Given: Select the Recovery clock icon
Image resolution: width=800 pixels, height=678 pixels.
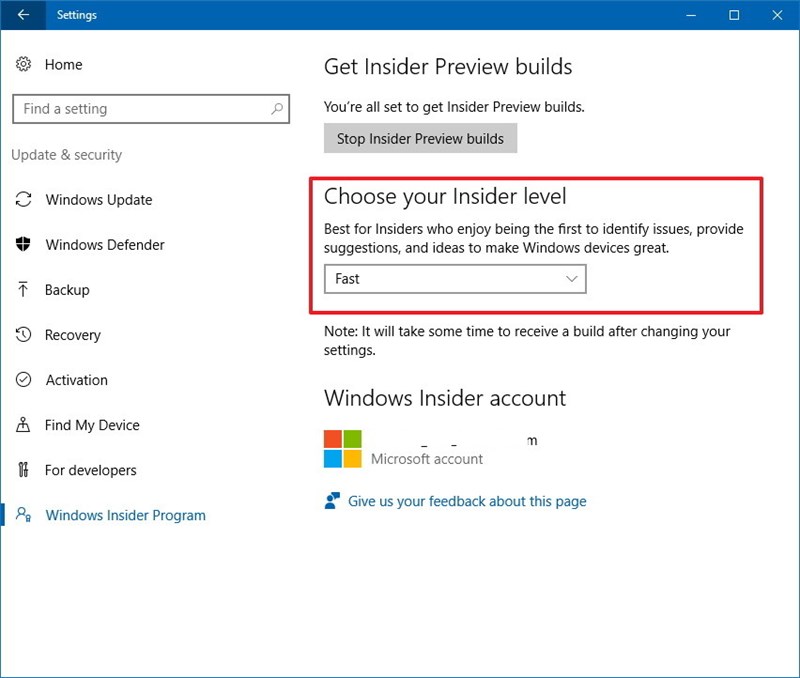Looking at the screenshot, I should click(22, 335).
